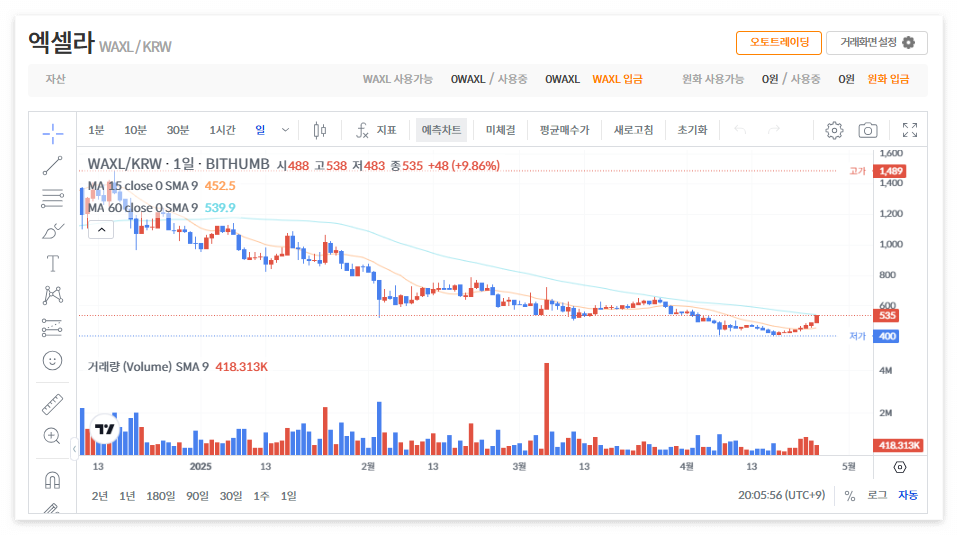958x535 pixels.
Task: Take a chart snapshot with camera
Action: [868, 130]
